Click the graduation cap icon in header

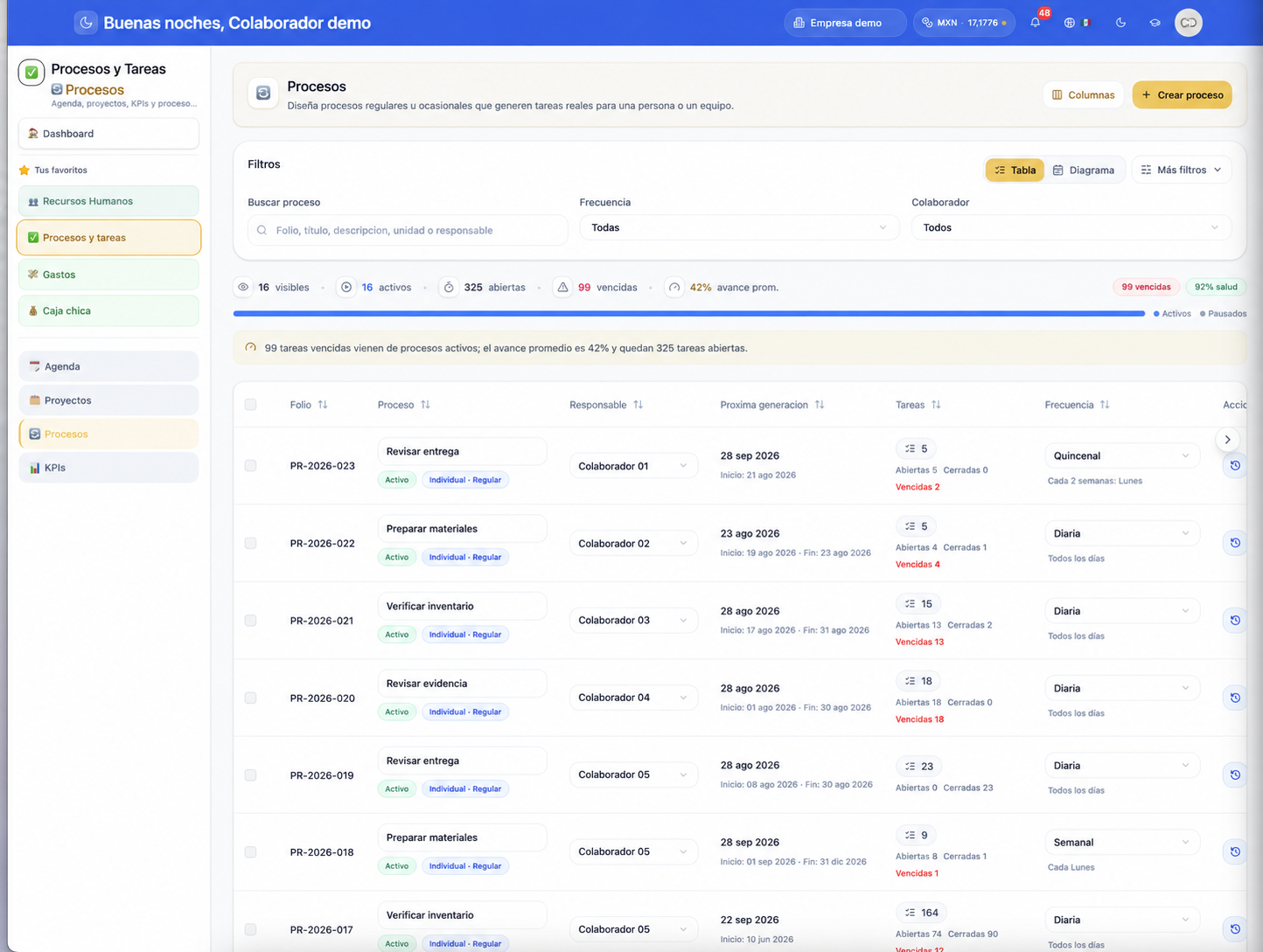(1155, 23)
